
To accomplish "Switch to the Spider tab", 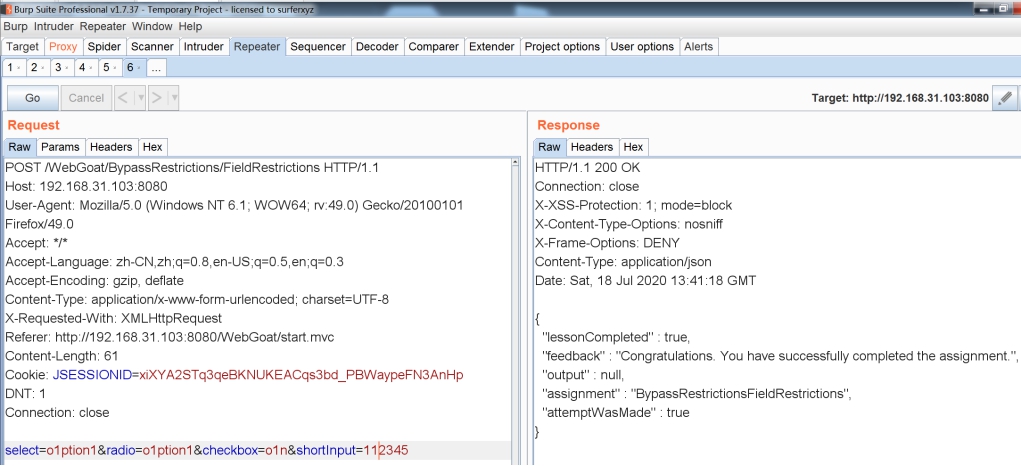I will click(x=104, y=47).
